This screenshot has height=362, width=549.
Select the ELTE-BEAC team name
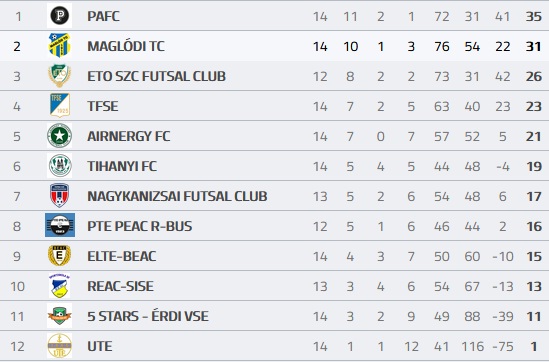[x=121, y=256]
